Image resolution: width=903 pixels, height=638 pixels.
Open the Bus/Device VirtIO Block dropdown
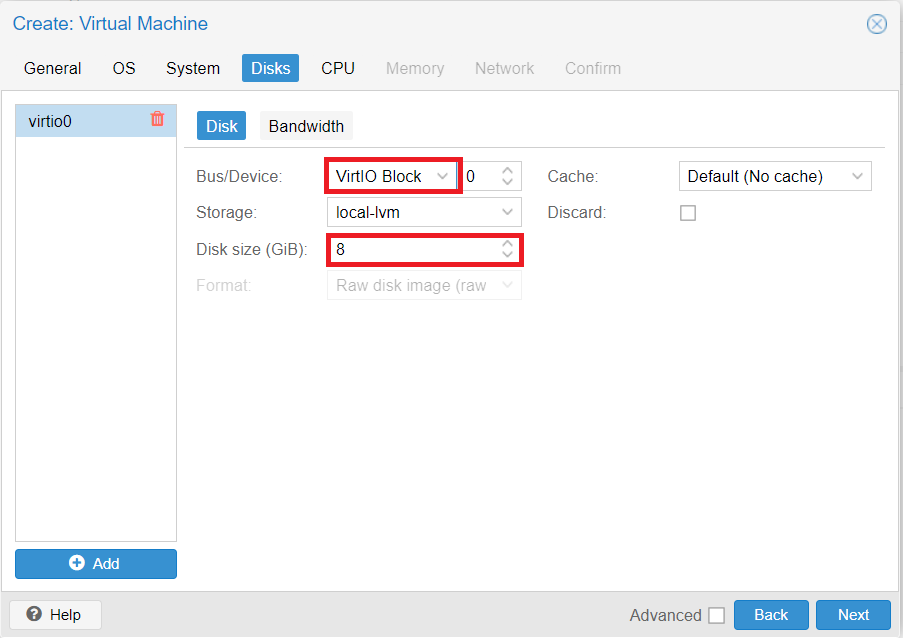click(x=393, y=176)
